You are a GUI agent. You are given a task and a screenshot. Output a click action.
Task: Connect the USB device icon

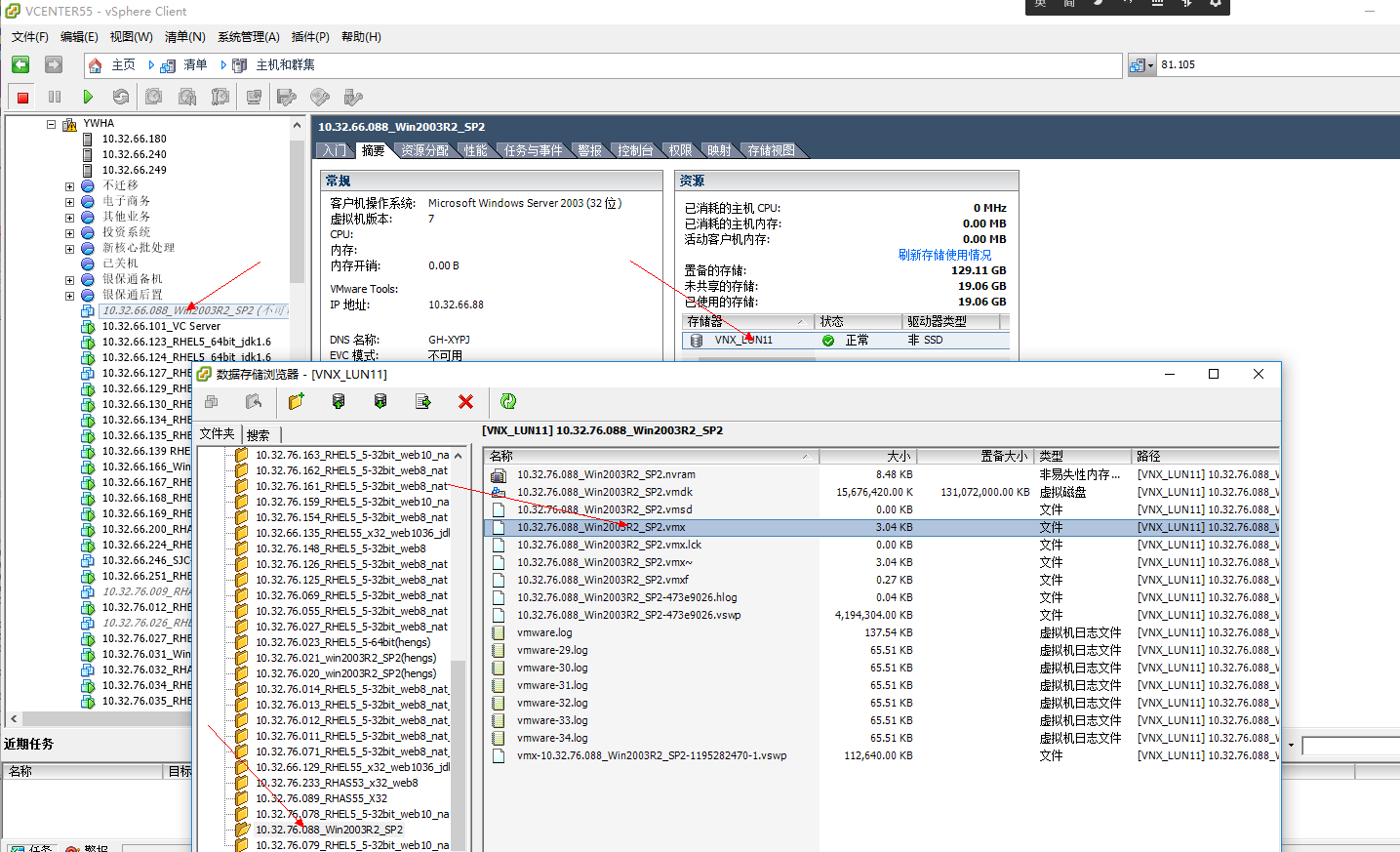pos(353,97)
